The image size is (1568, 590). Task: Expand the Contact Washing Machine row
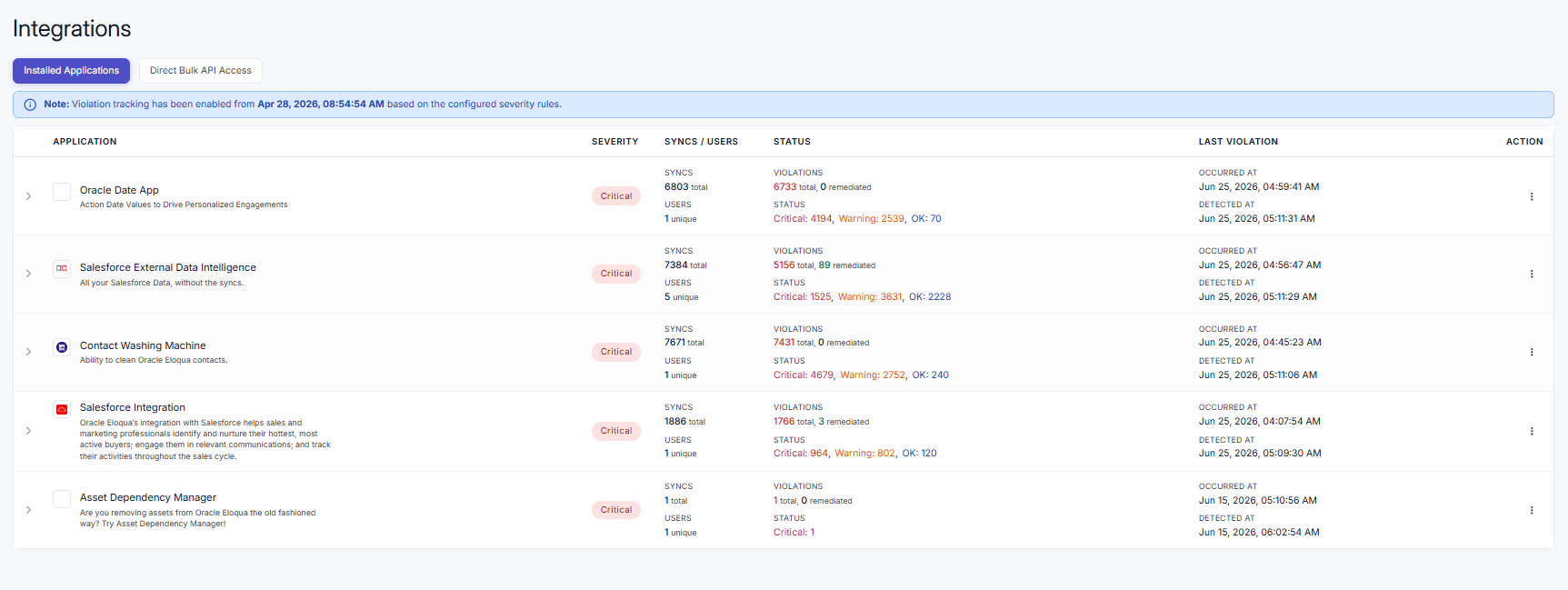tap(29, 352)
